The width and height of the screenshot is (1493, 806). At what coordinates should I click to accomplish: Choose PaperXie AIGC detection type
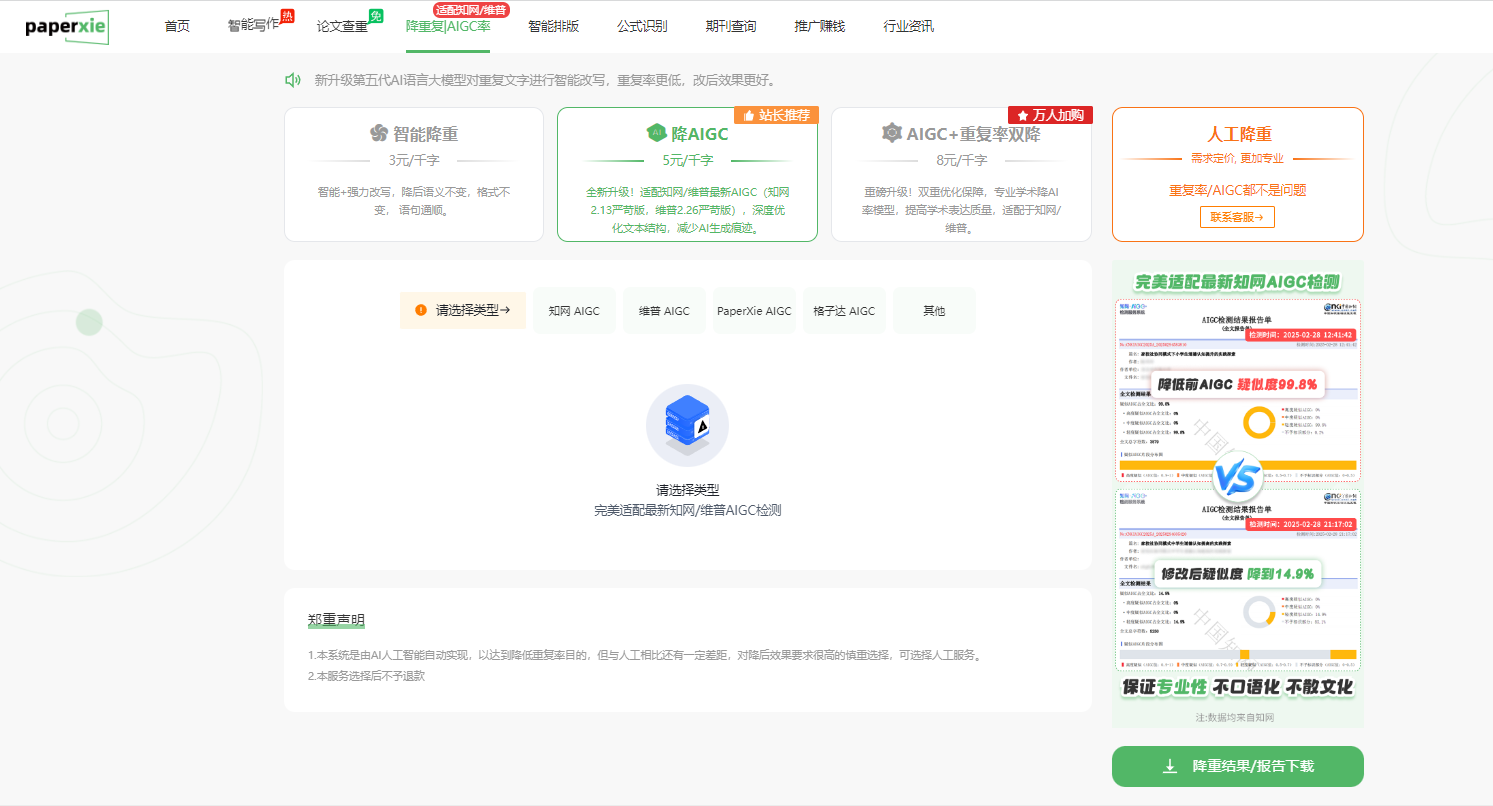coord(754,311)
